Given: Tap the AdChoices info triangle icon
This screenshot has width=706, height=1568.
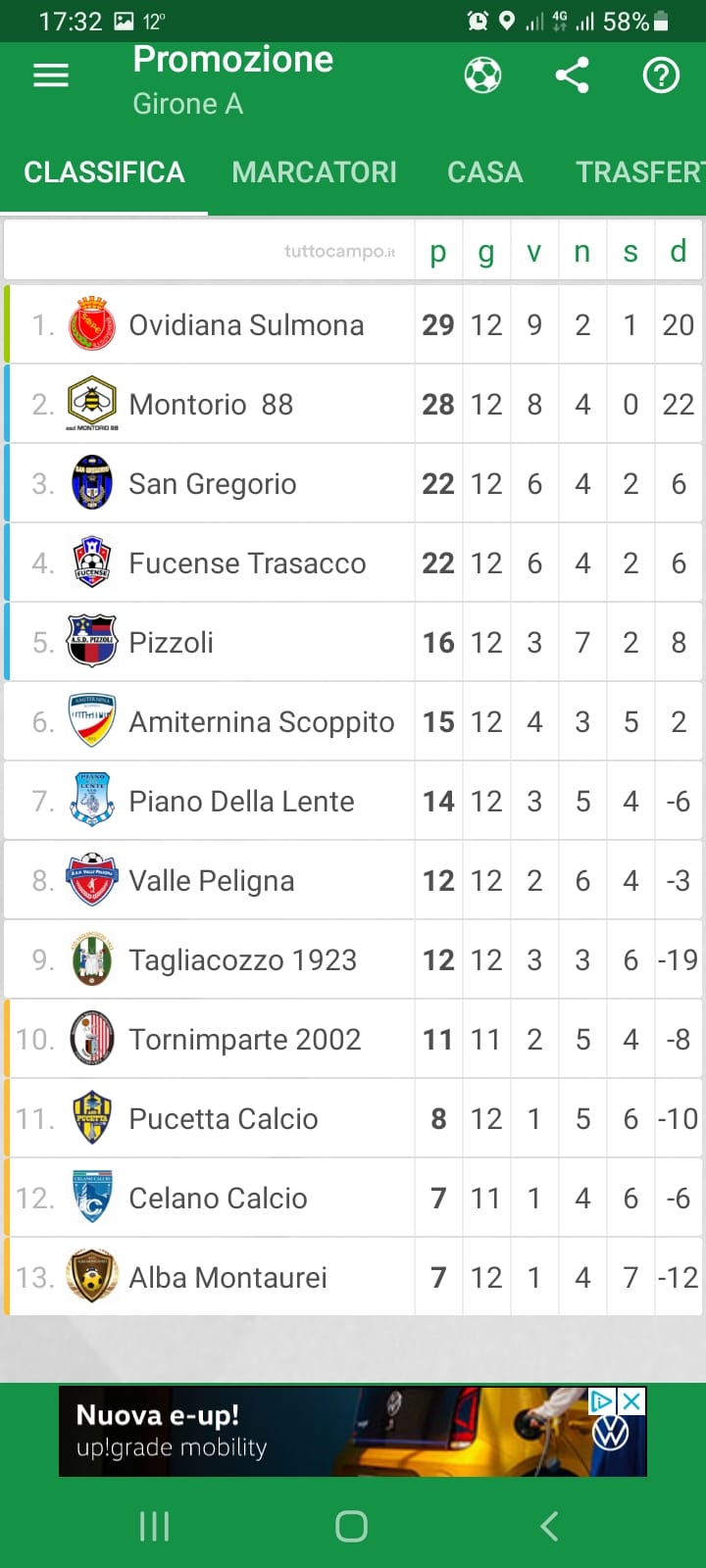Looking at the screenshot, I should [x=600, y=1402].
